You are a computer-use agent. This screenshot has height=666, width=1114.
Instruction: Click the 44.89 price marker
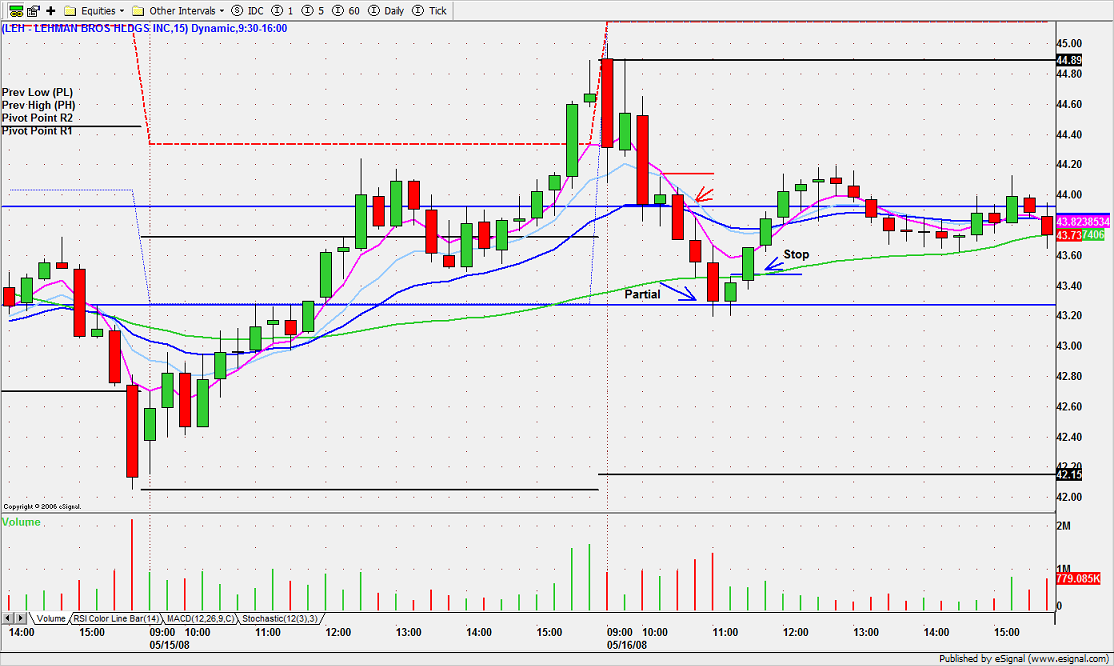tap(1069, 60)
